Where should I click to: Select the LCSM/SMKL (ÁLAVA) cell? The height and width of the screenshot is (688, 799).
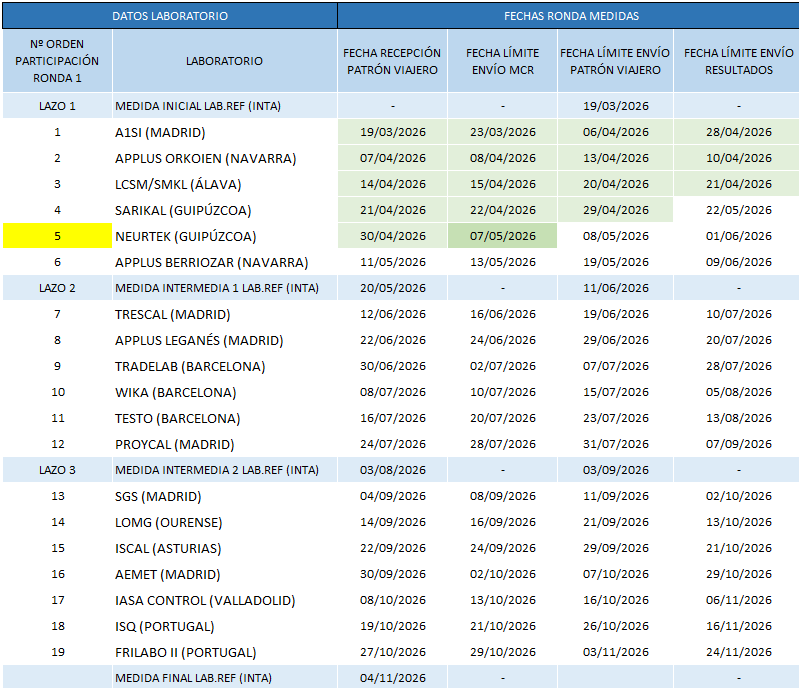224,184
